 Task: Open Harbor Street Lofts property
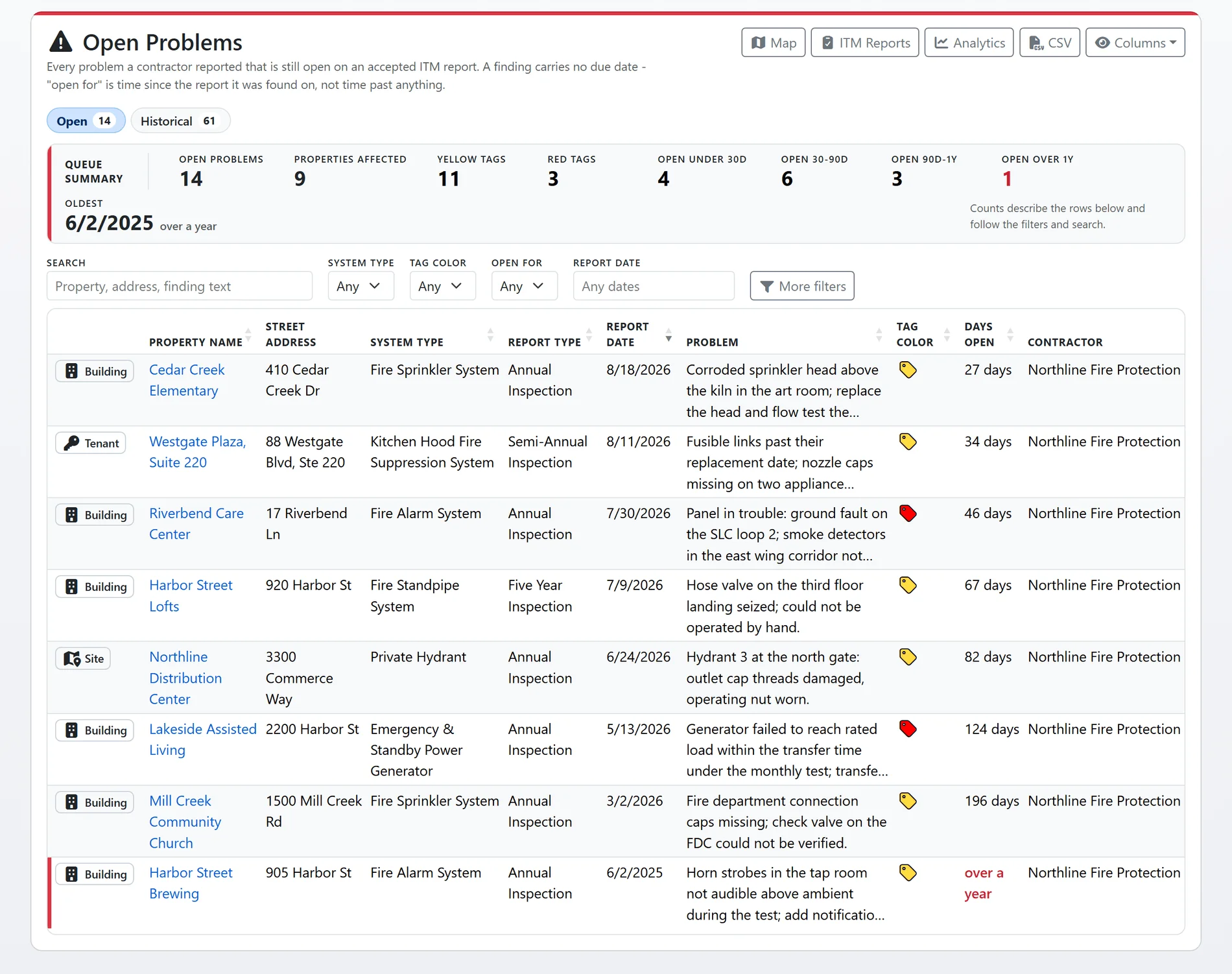(191, 595)
